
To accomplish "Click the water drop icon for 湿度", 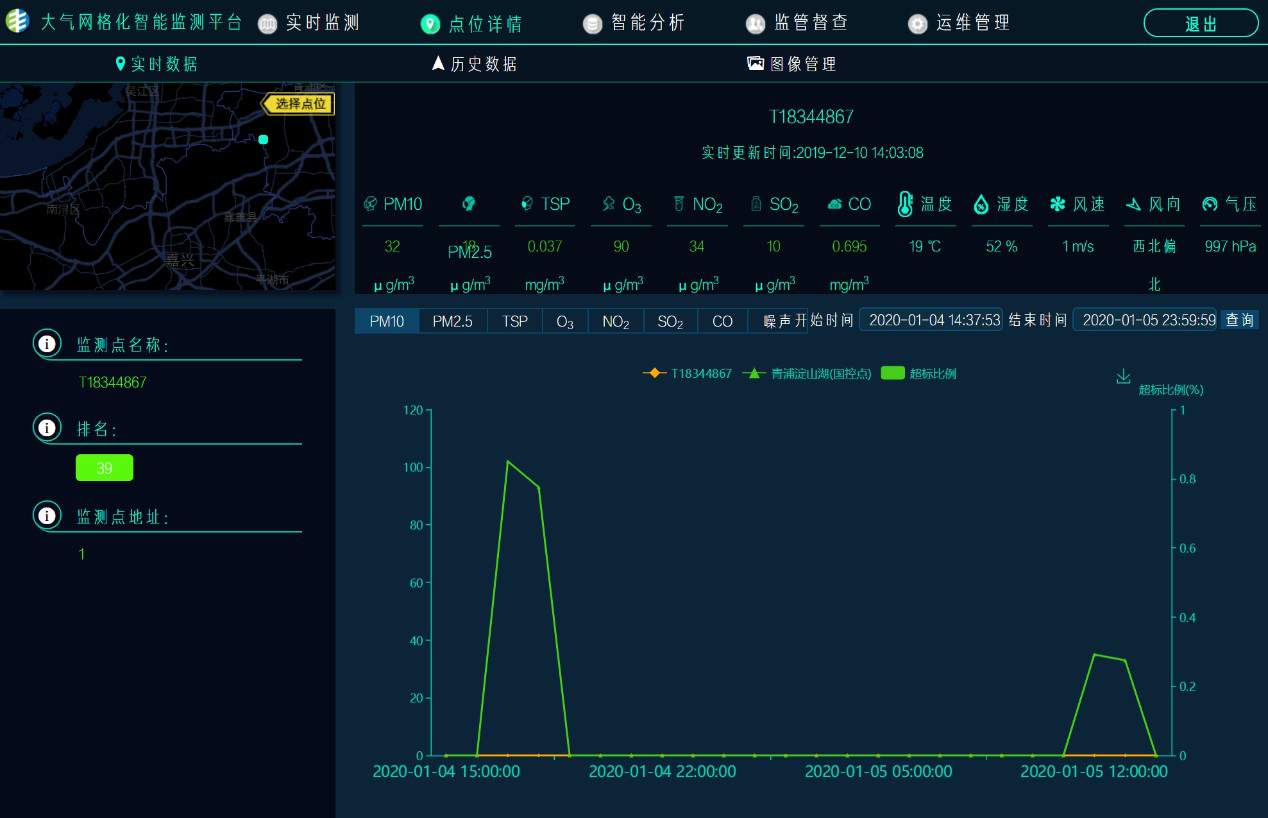I will [x=981, y=204].
